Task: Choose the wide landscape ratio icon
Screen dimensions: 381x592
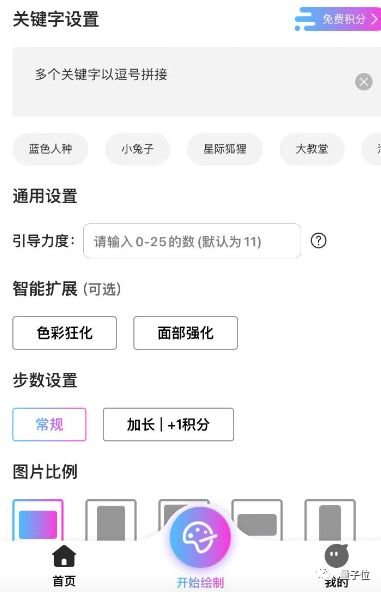Action: pyautogui.click(x=257, y=521)
